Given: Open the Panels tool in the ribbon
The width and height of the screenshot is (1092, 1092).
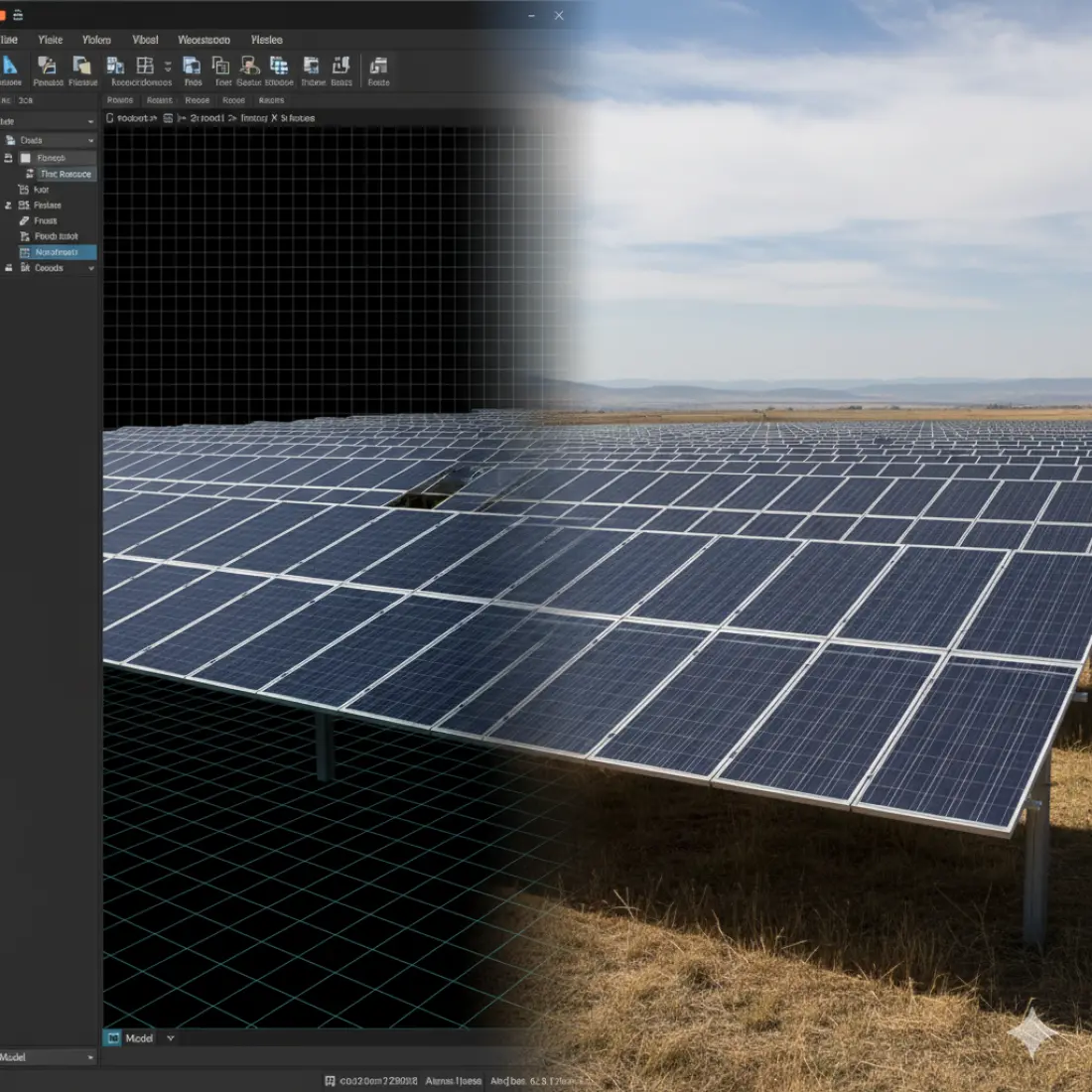Looking at the screenshot, I should 47,68.
